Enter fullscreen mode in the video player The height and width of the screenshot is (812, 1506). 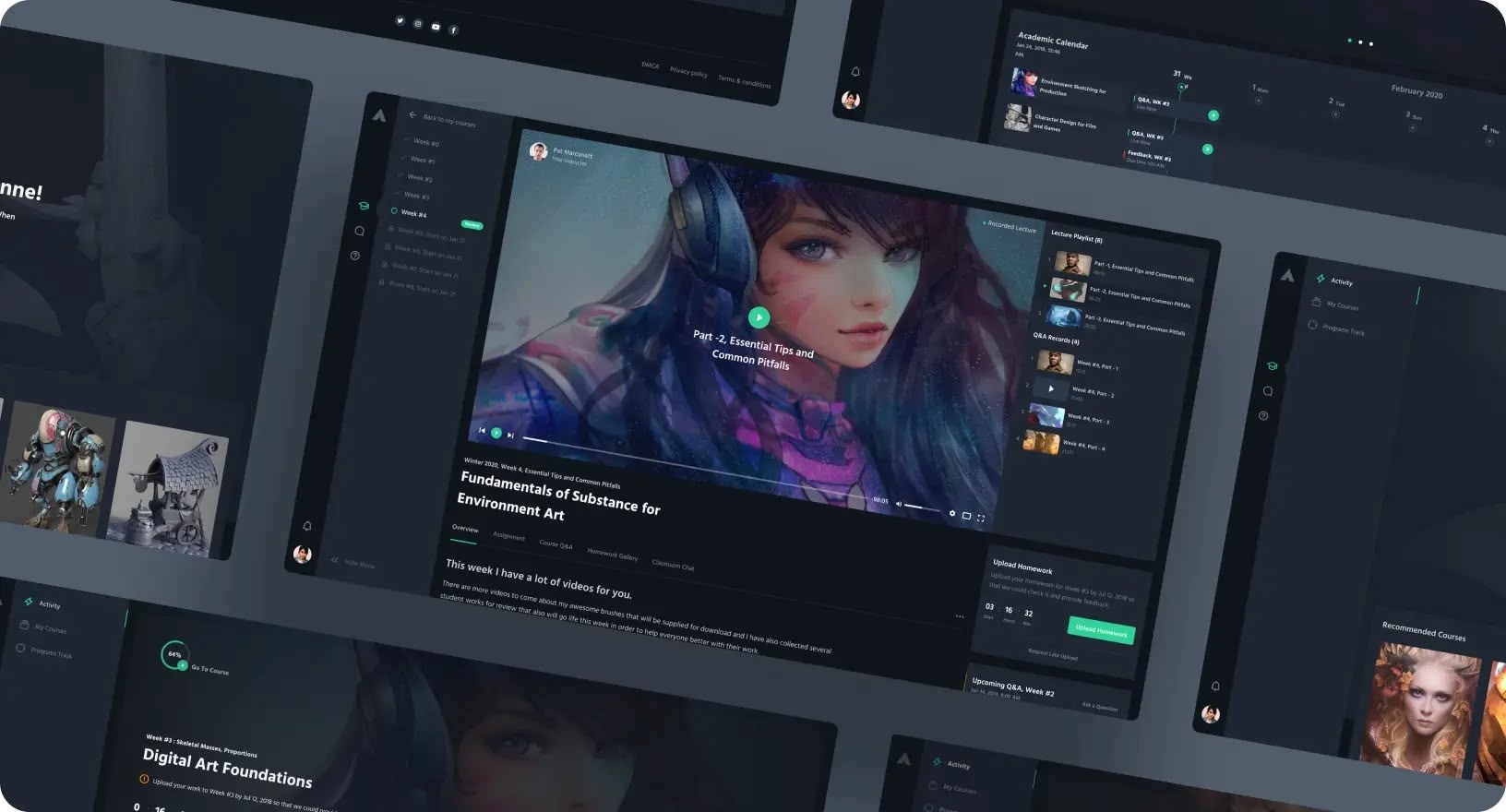(x=980, y=519)
